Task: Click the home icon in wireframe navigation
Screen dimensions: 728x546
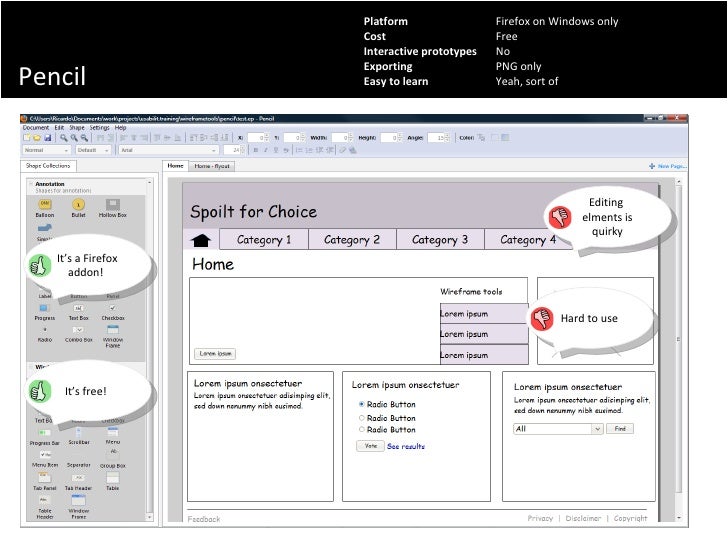Action: point(201,240)
